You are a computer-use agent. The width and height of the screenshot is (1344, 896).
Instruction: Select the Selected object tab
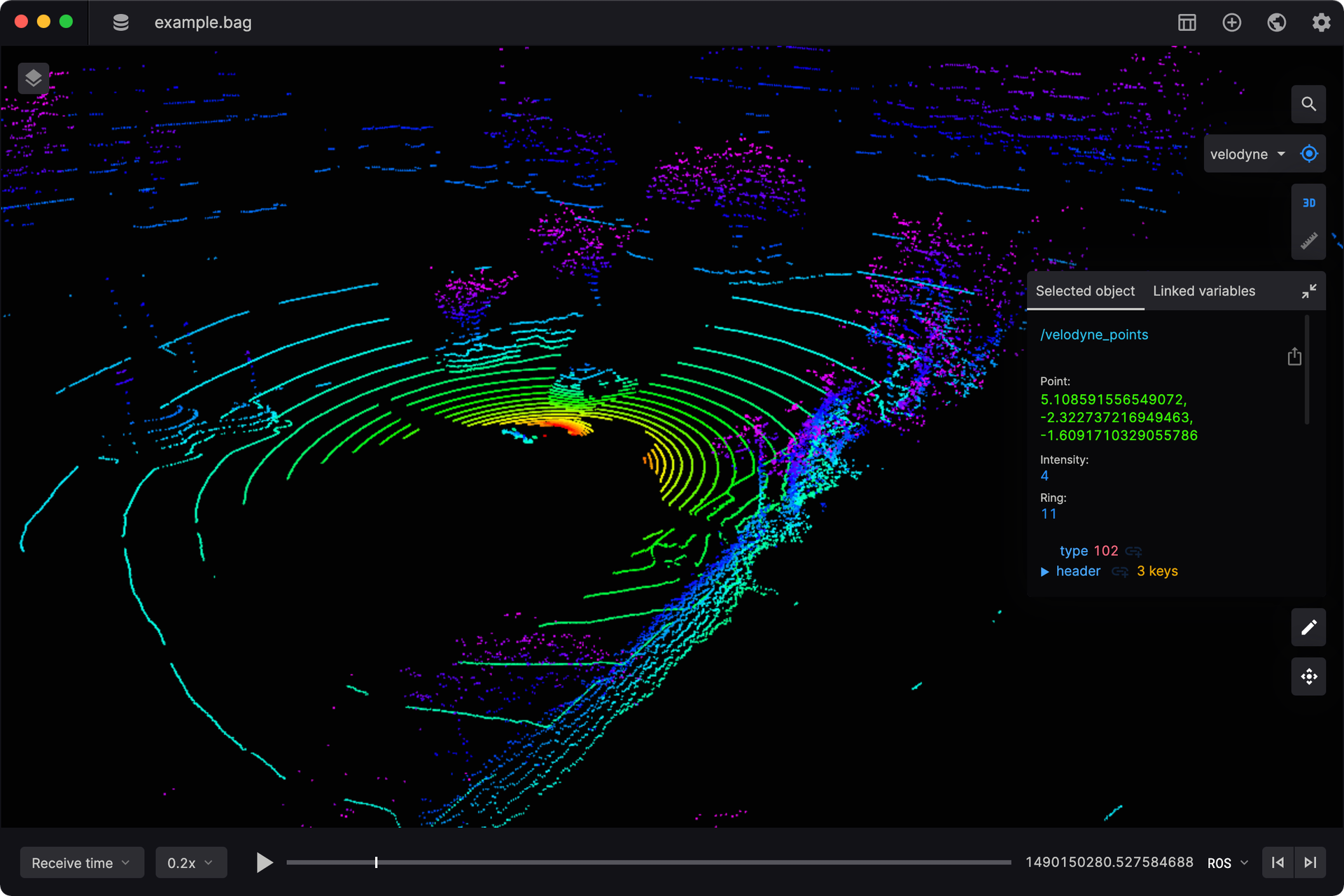click(x=1084, y=291)
